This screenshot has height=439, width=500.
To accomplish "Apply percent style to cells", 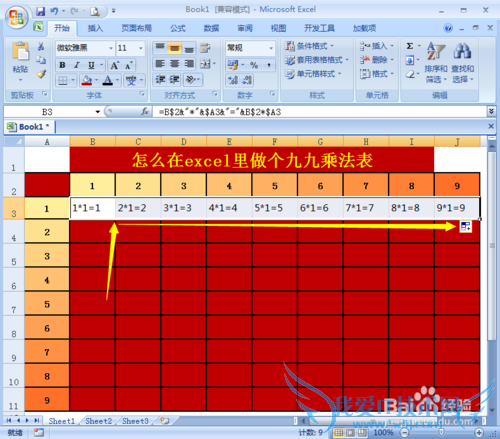I will coord(254,65).
